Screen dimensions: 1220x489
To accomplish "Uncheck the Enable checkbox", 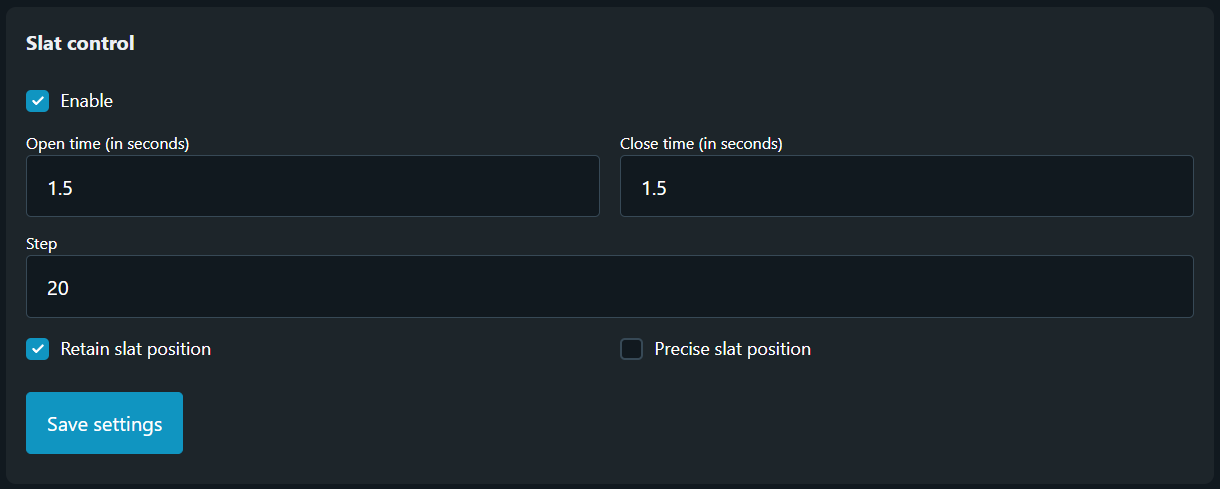I will 38,101.
